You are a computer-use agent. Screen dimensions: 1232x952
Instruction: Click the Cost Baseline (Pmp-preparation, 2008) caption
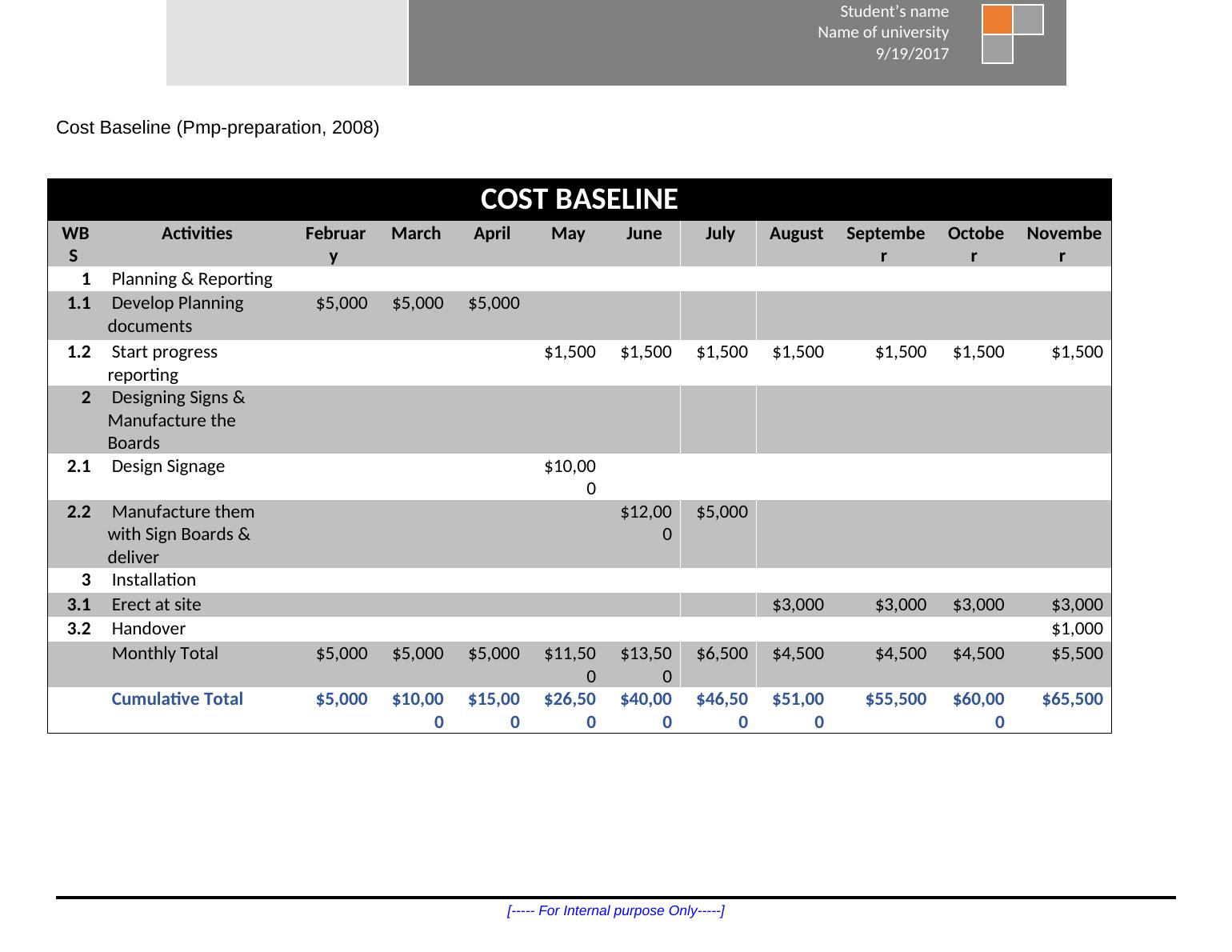(x=218, y=128)
